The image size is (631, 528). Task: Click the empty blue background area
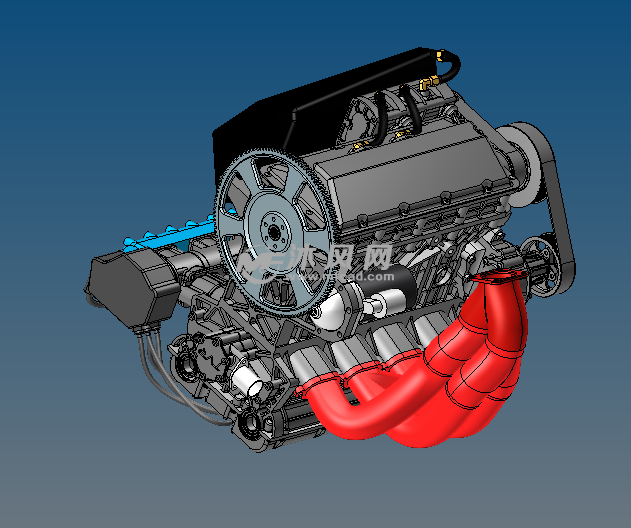point(80,100)
